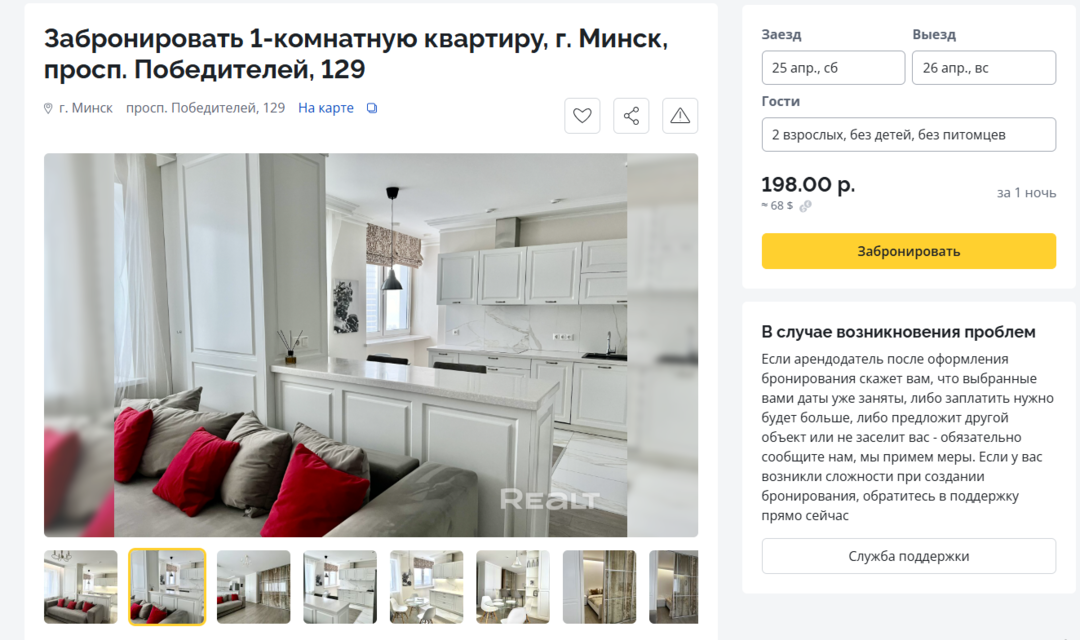The height and width of the screenshot is (640, 1080).
Task: Open На карте map link
Action: (x=326, y=108)
